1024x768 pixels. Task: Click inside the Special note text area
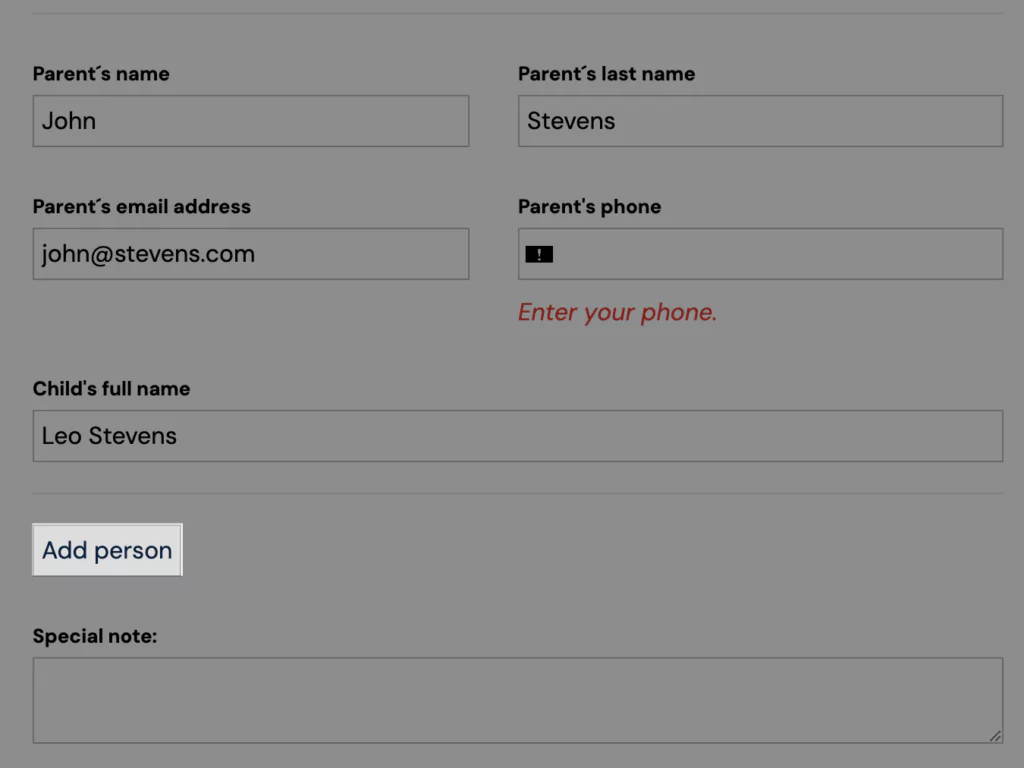point(518,700)
